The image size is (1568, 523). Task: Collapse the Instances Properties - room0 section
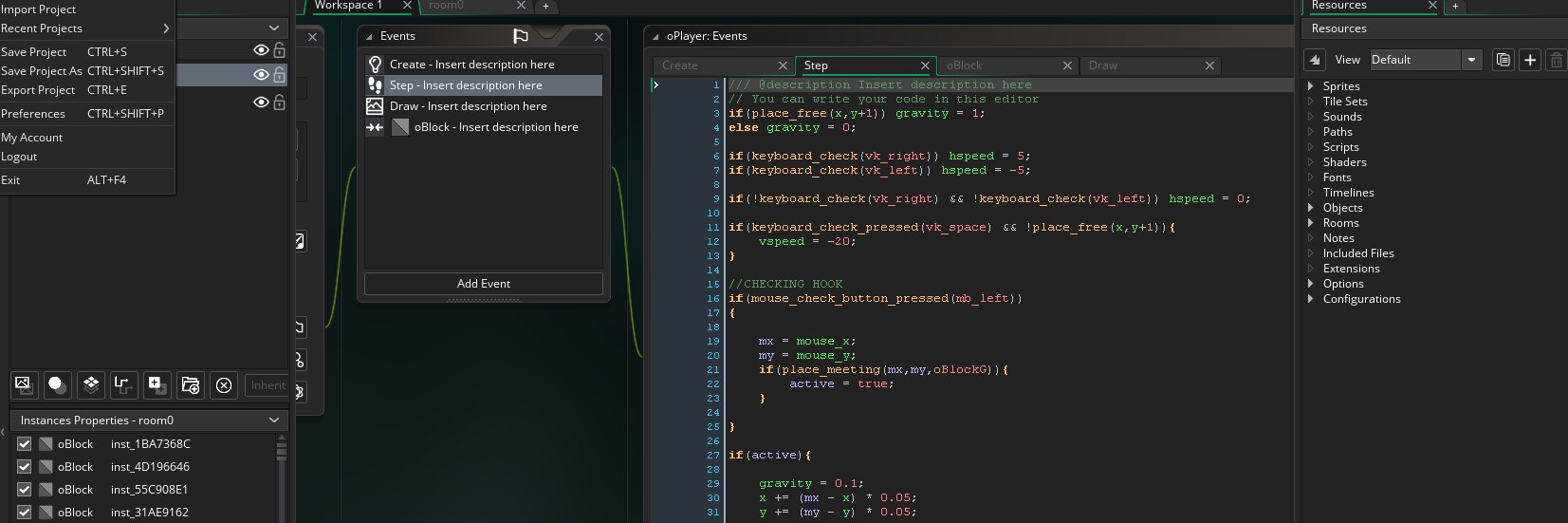pyautogui.click(x=274, y=420)
